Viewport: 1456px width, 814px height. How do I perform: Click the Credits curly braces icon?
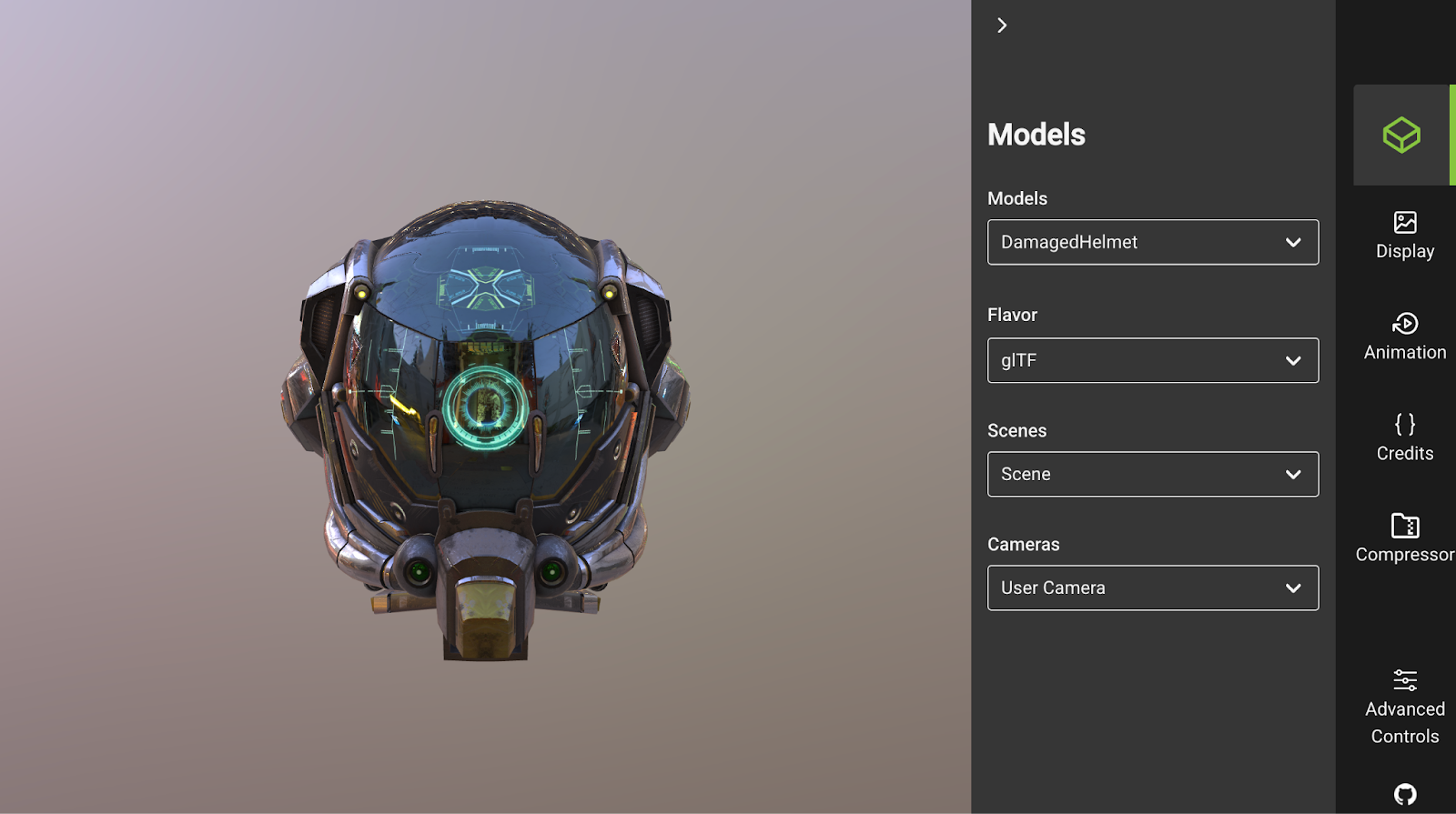pyautogui.click(x=1405, y=424)
